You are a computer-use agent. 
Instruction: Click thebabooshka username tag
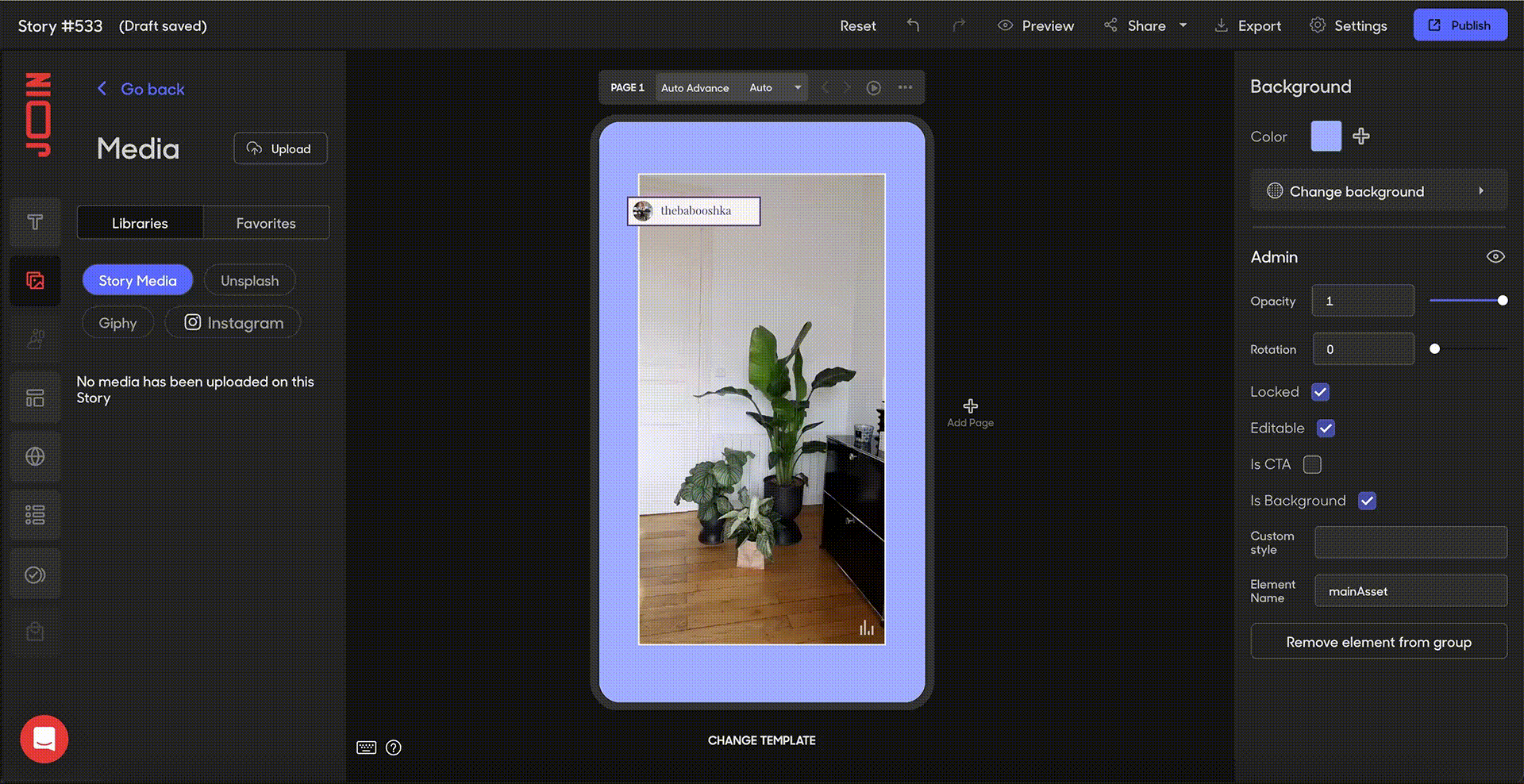click(x=694, y=211)
